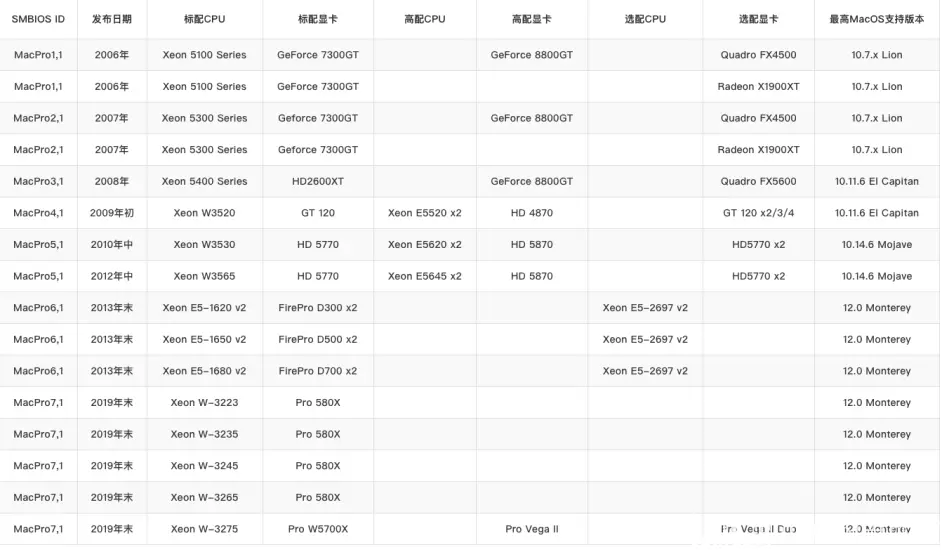This screenshot has height=550, width=942.
Task: Select the Xeon E5620 x2 cell
Action: pos(425,245)
